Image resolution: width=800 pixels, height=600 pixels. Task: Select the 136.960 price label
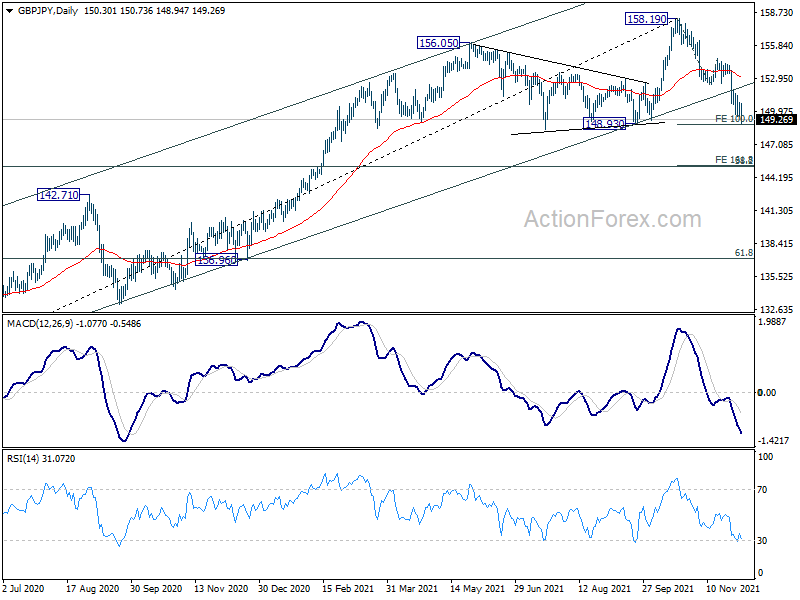point(216,260)
